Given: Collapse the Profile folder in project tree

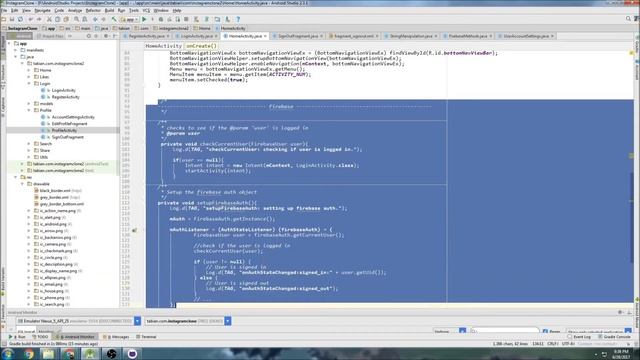Looking at the screenshot, I should coord(29,110).
